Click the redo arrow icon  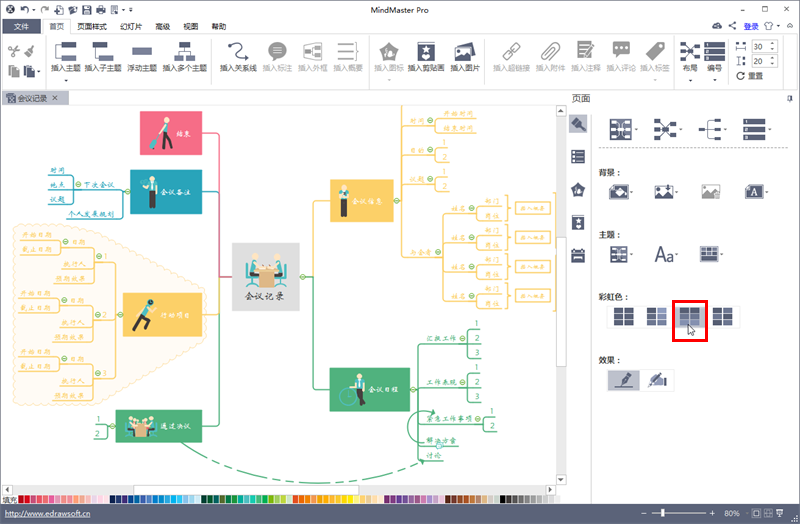tap(45, 10)
